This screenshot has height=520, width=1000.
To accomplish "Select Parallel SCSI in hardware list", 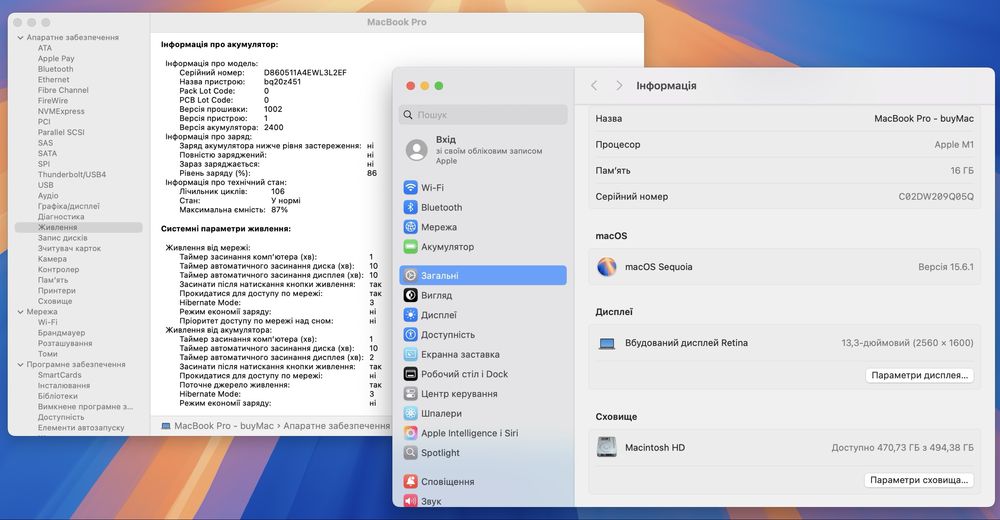I will click(x=61, y=132).
